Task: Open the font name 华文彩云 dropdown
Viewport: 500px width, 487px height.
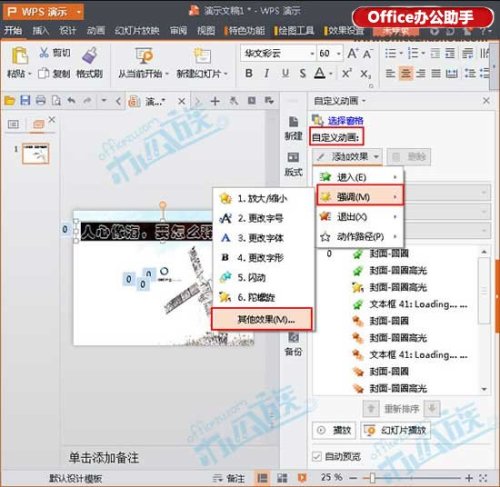Action: coord(312,53)
